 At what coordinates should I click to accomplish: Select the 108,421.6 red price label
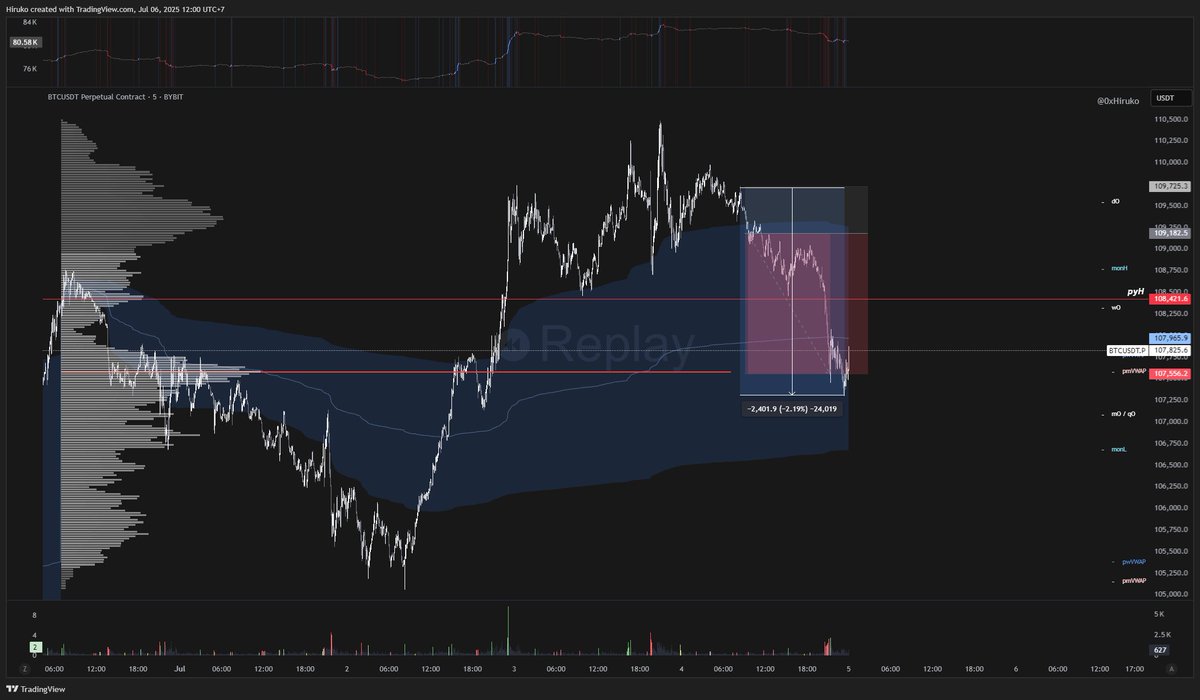[x=1171, y=299]
